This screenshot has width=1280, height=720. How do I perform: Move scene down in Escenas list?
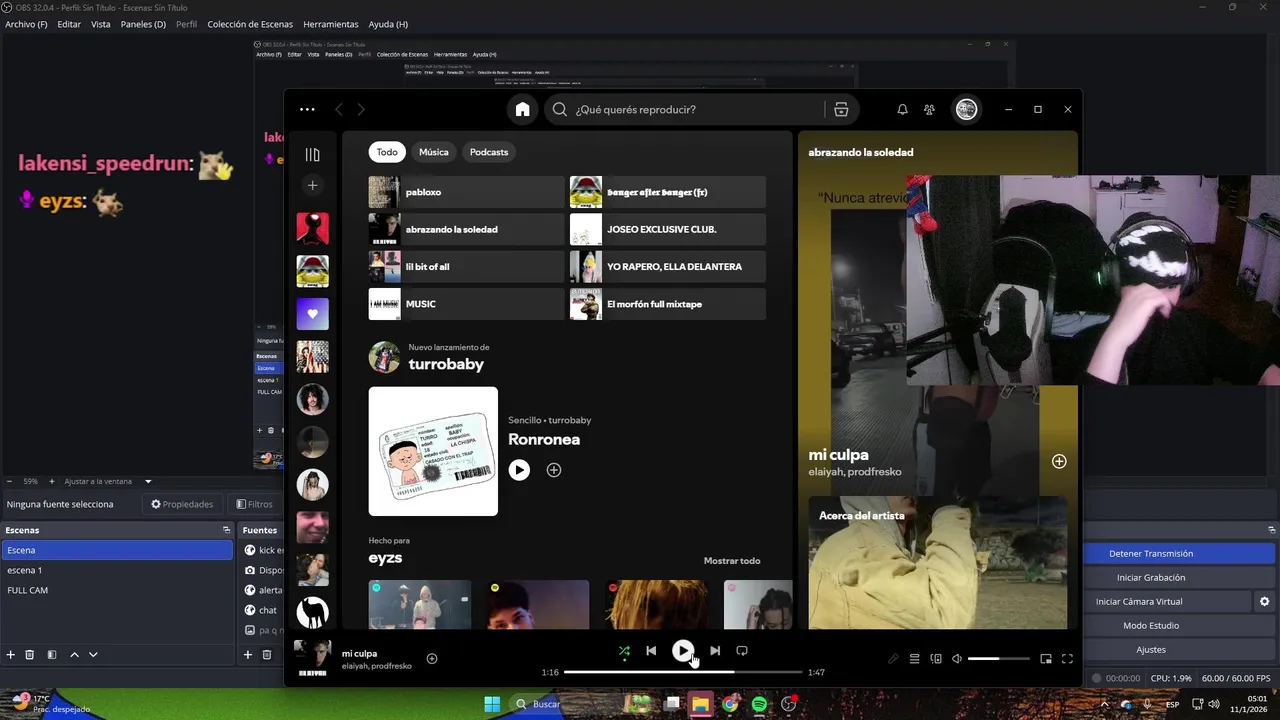93,655
